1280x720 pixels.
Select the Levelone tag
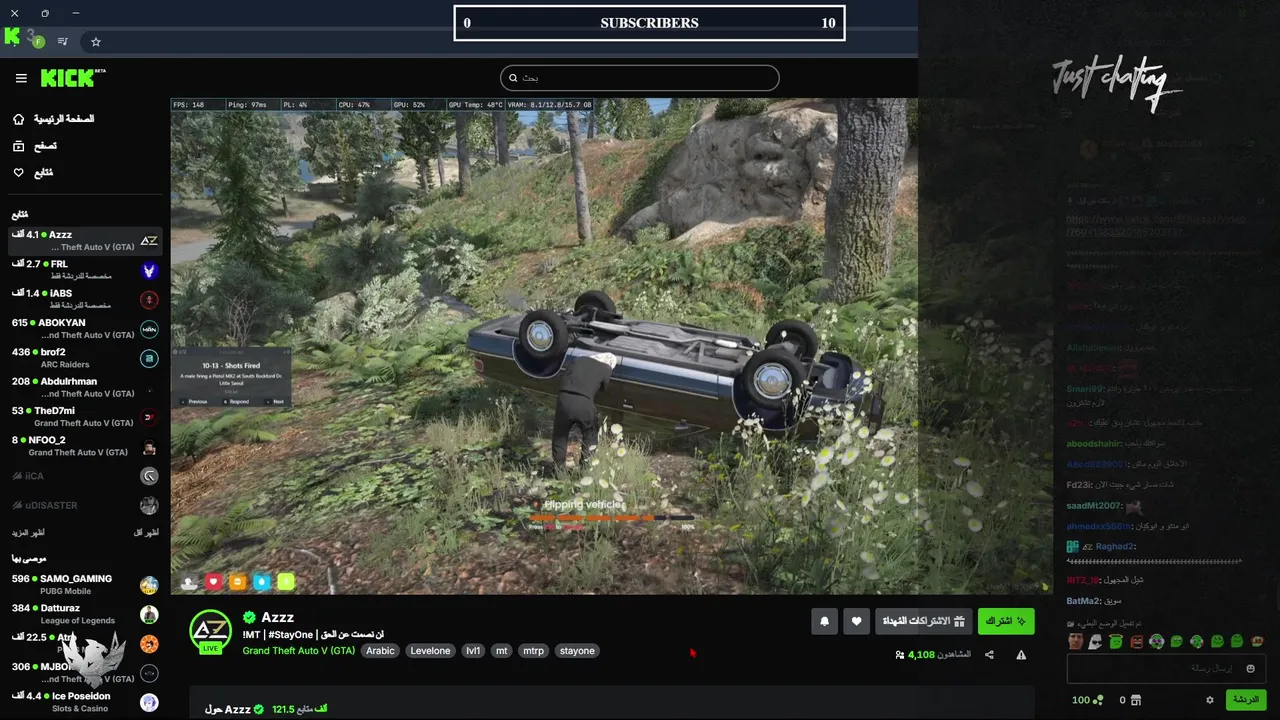click(x=430, y=651)
